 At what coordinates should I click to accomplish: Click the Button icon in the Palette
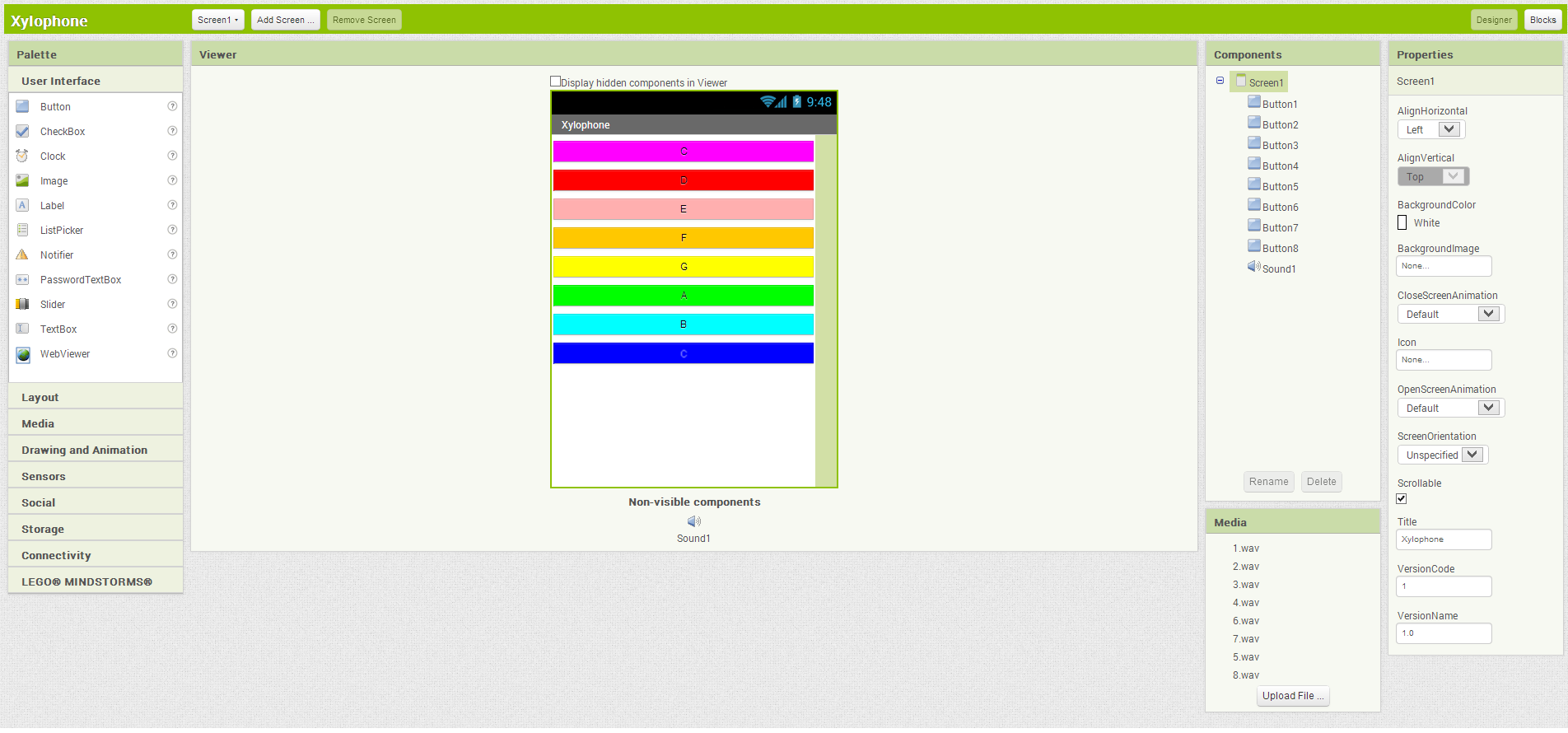point(22,106)
